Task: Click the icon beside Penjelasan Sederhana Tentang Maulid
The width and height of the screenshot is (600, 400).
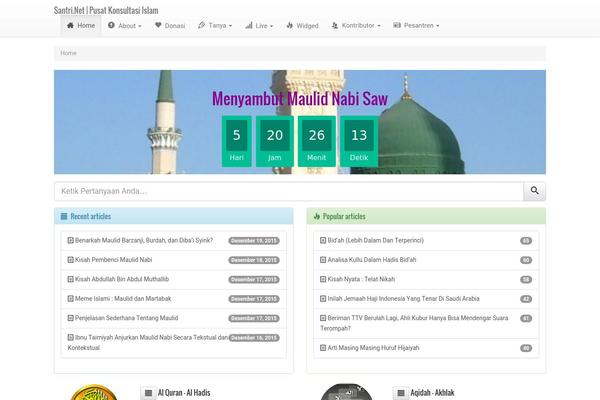Action: [70, 318]
